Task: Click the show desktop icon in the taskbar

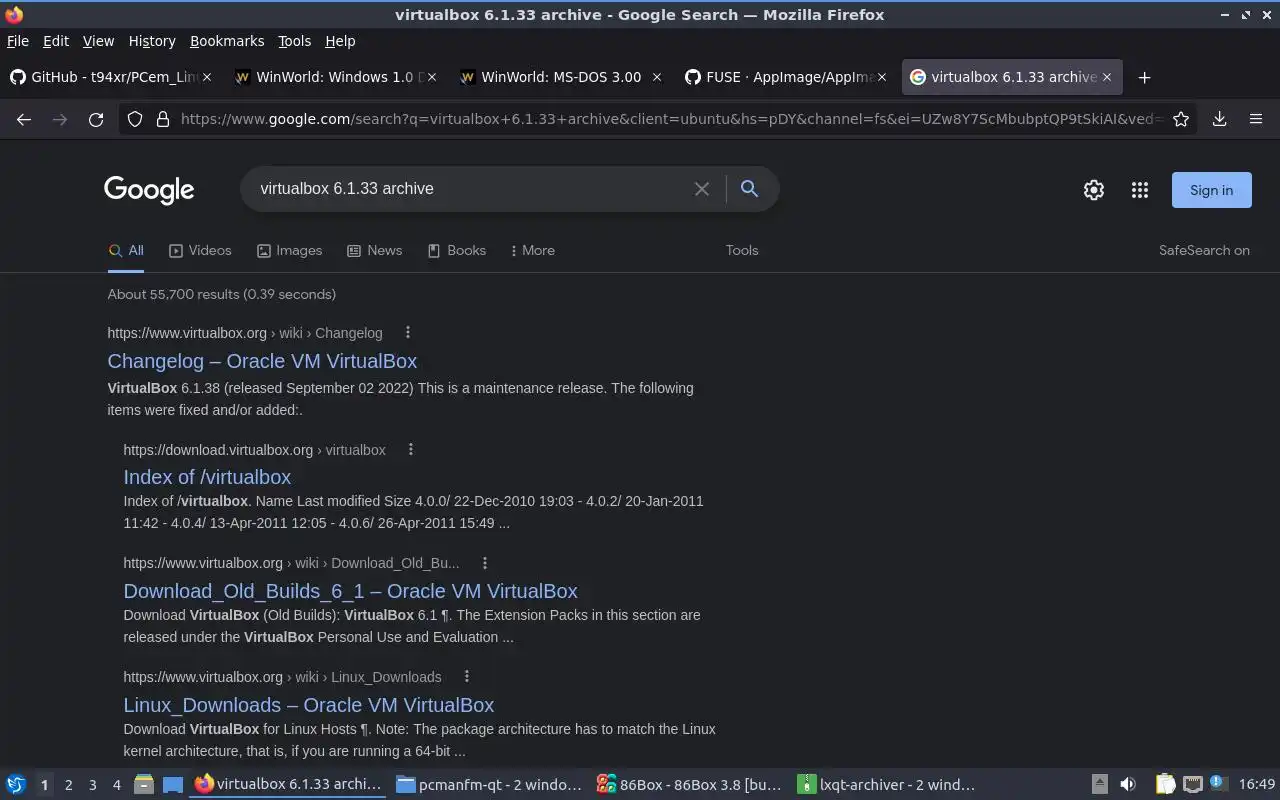Action: [173, 785]
